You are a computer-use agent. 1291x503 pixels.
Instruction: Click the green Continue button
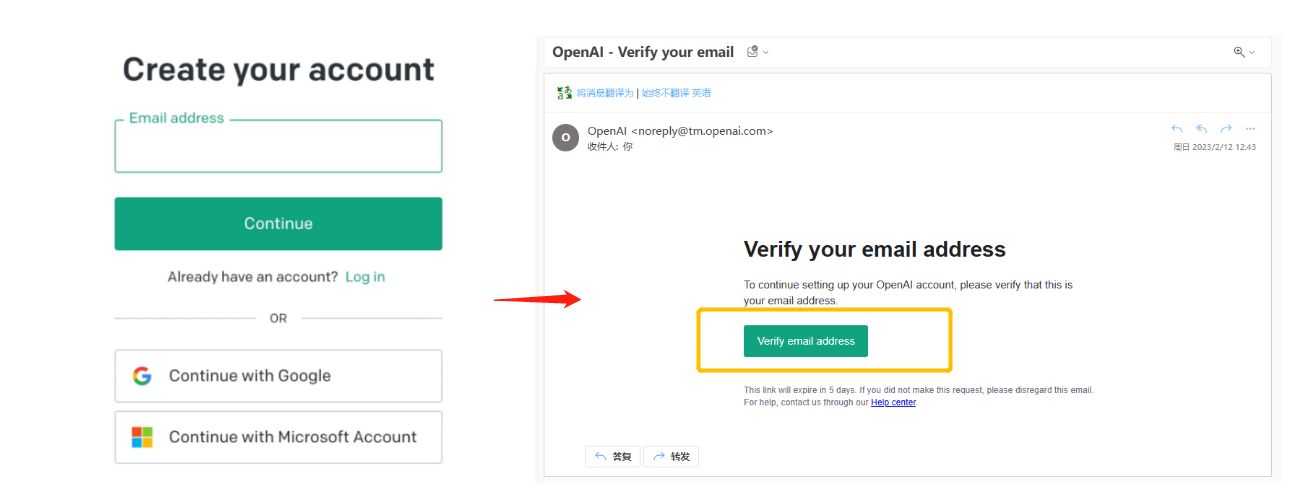[x=278, y=224]
